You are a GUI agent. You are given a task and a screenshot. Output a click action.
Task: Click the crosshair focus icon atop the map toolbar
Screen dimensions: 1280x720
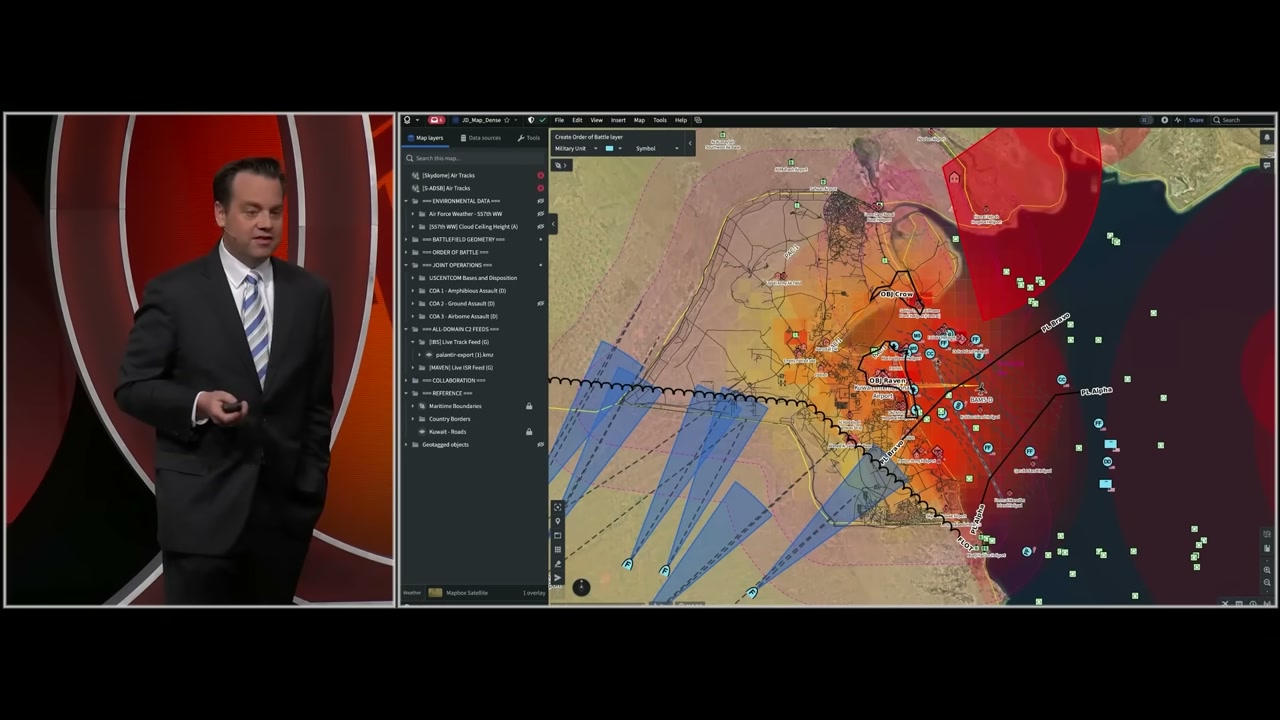[x=558, y=507]
